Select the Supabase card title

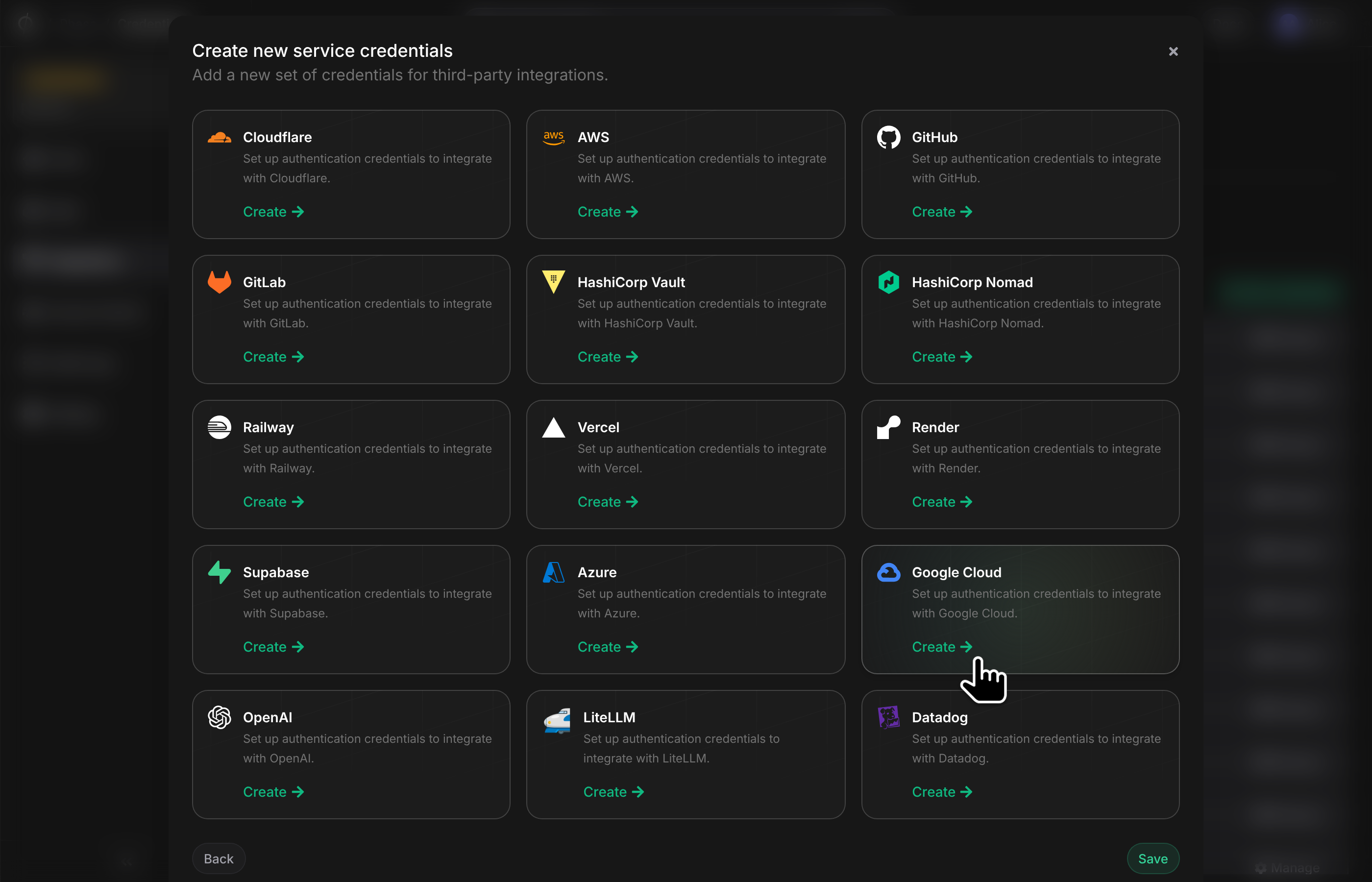pos(275,572)
